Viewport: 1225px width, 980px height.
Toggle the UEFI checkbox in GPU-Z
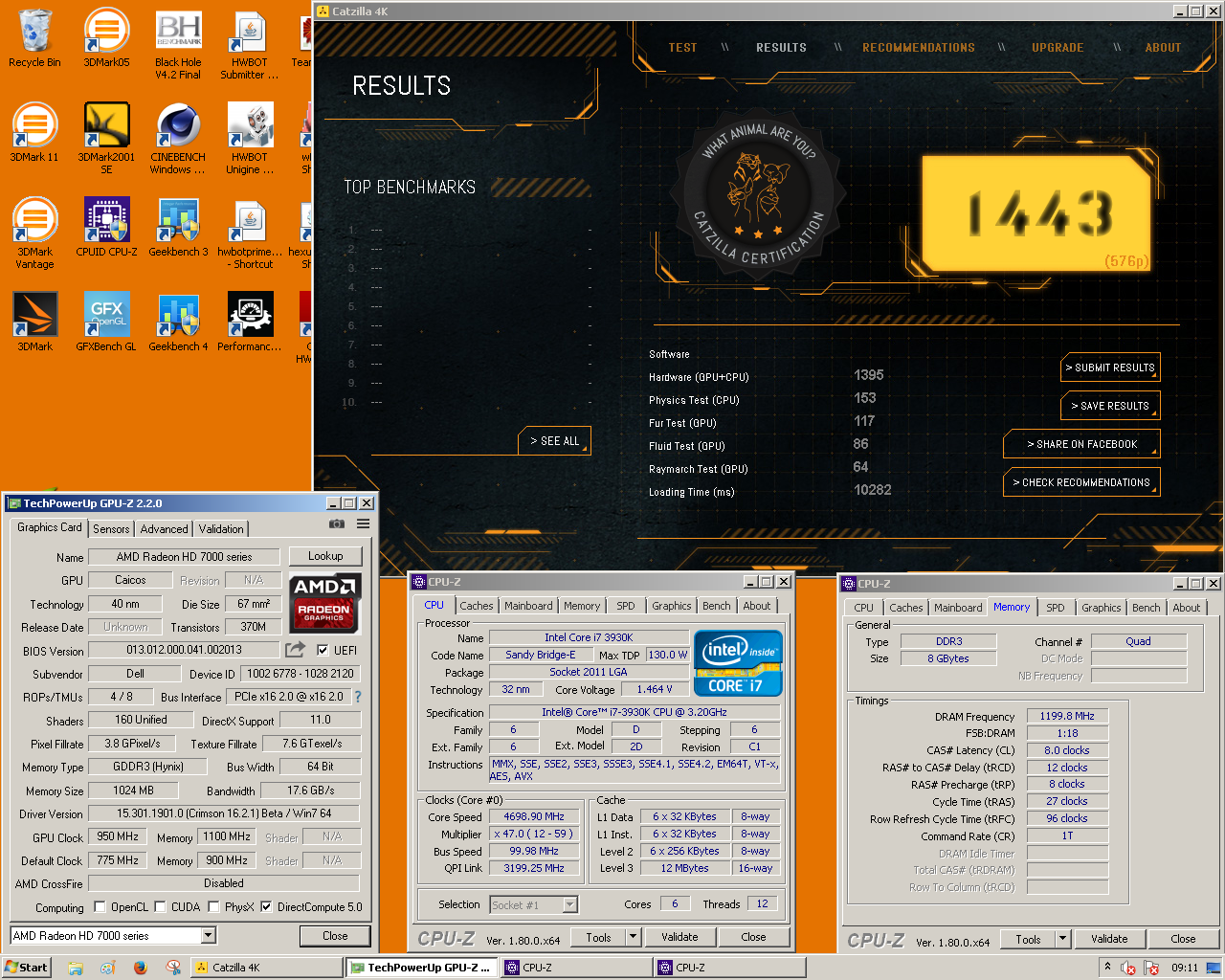323,650
